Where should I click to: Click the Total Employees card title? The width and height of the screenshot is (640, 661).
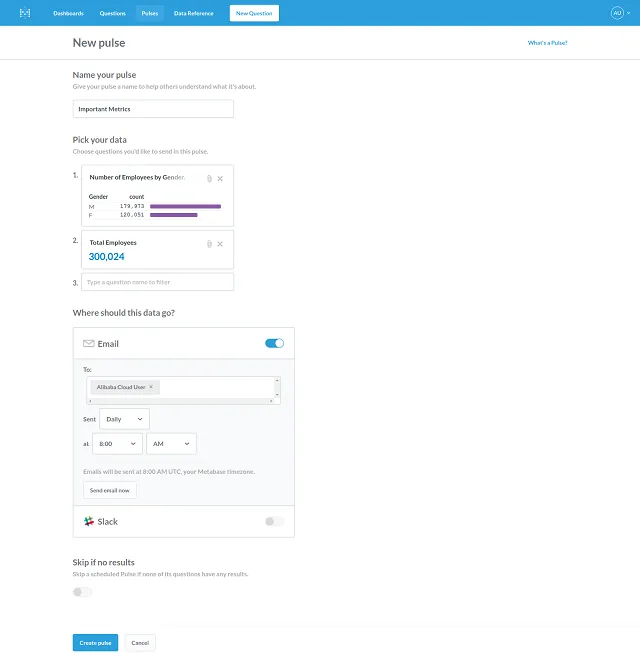pyautogui.click(x=113, y=243)
